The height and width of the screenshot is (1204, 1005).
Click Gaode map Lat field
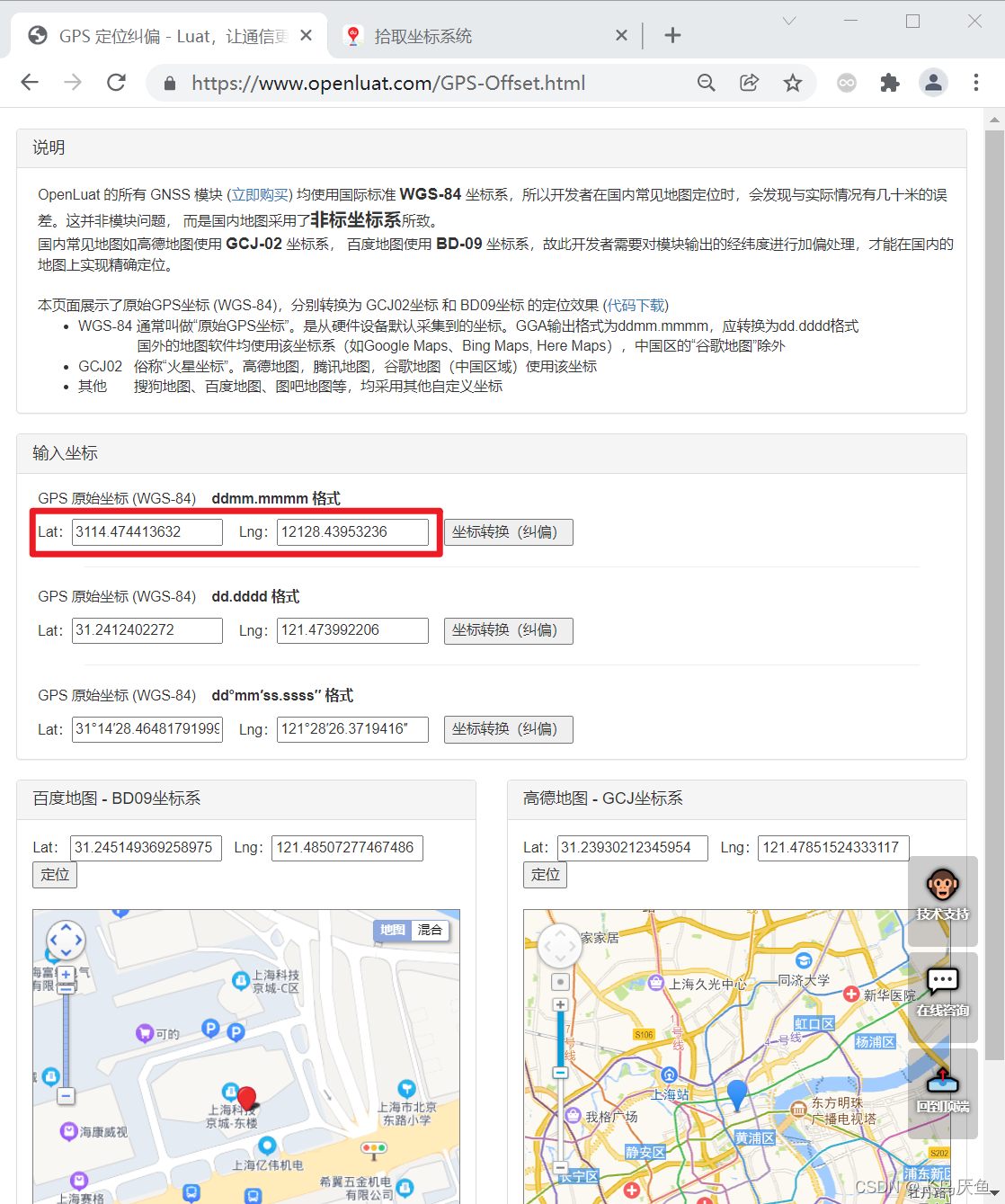(x=633, y=848)
